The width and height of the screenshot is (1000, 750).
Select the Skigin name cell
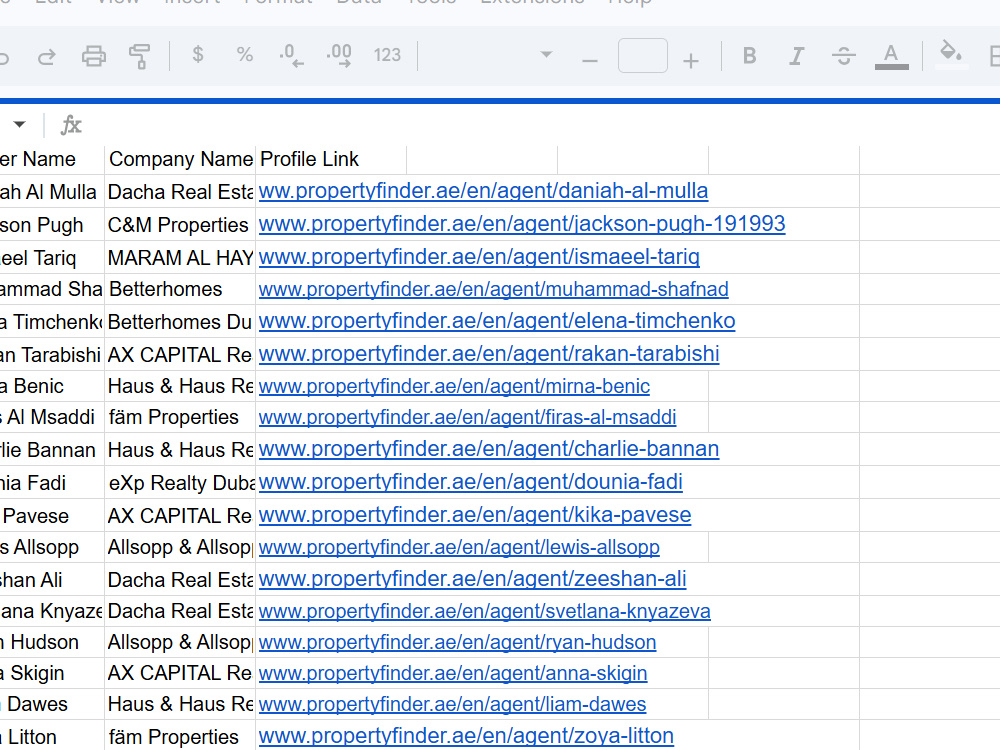tap(52, 673)
